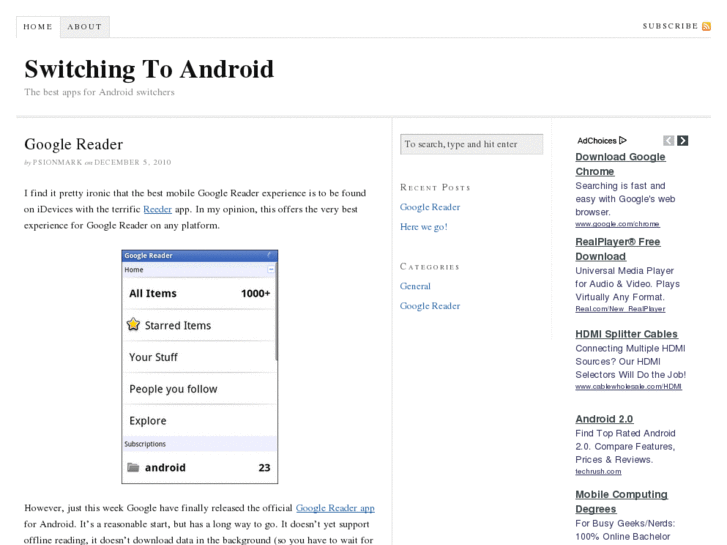727x545 pixels.
Task: Click the orange RSS feed icon
Action: coord(706,26)
